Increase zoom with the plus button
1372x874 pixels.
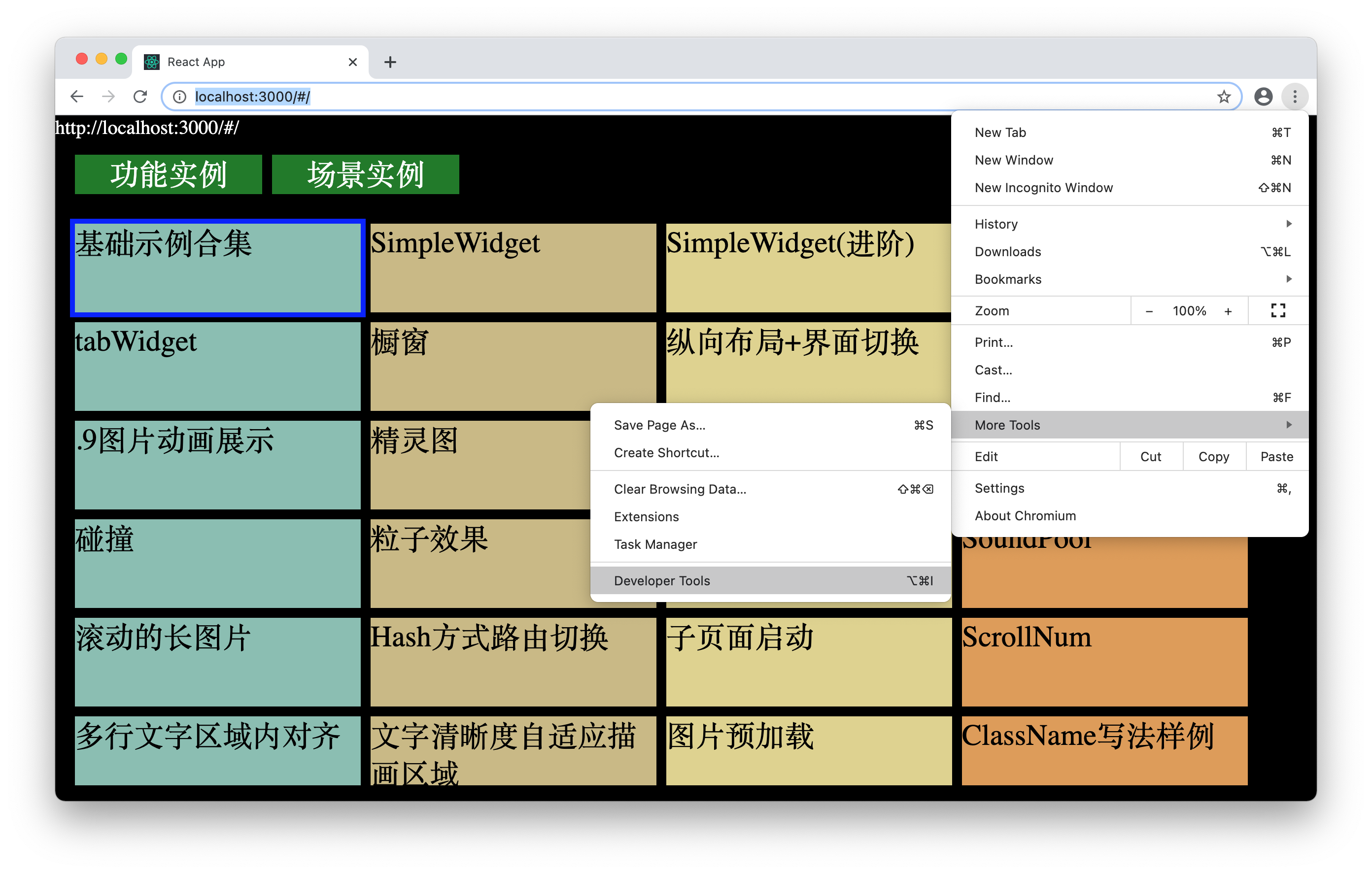tap(1228, 311)
